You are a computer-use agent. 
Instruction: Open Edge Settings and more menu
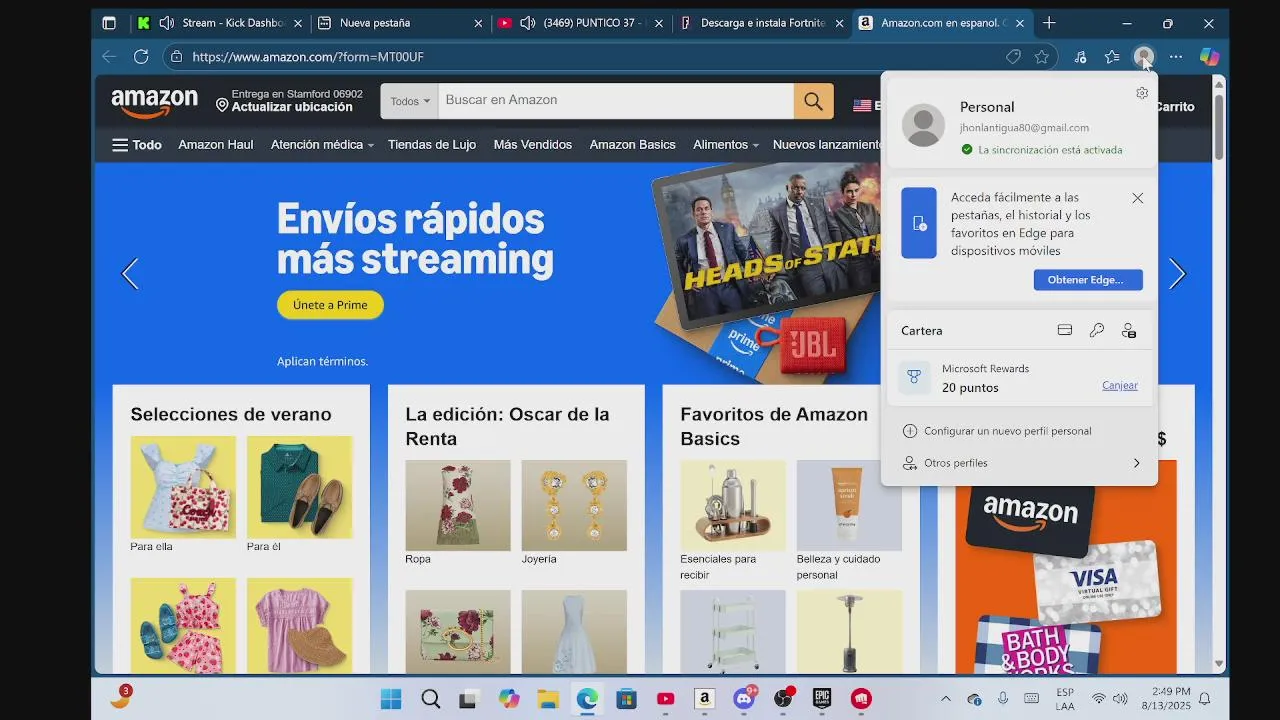coord(1176,57)
